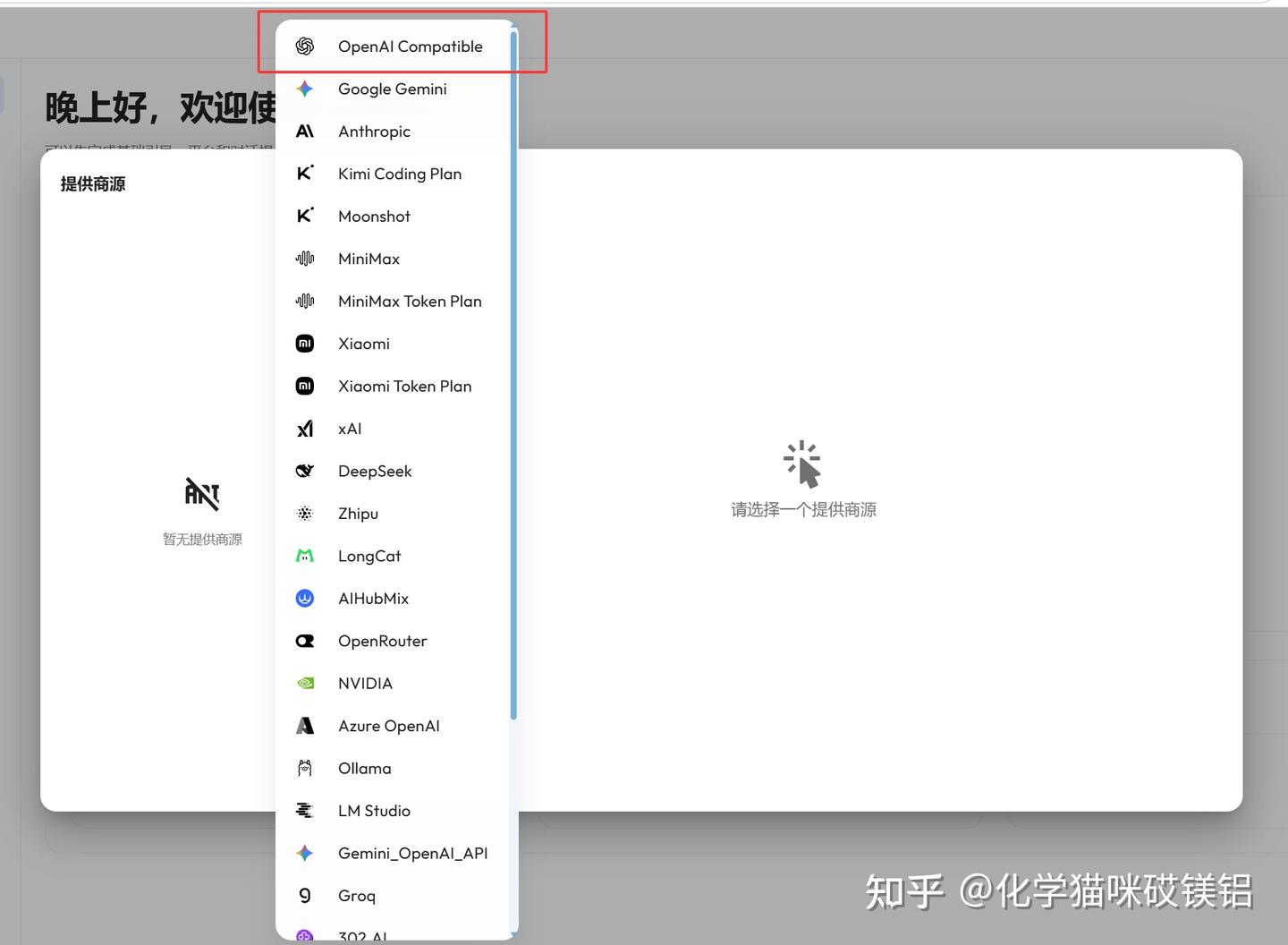Click the green NVIDIA eye icon
Image resolution: width=1288 pixels, height=945 pixels.
[305, 684]
